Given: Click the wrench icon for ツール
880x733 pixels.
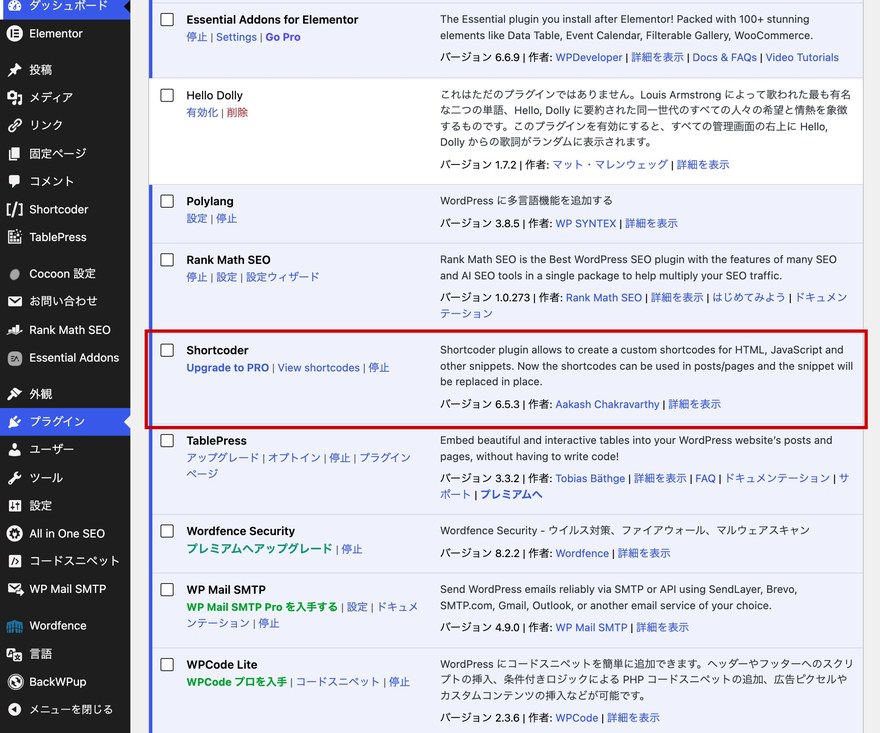Looking at the screenshot, I should [x=15, y=478].
